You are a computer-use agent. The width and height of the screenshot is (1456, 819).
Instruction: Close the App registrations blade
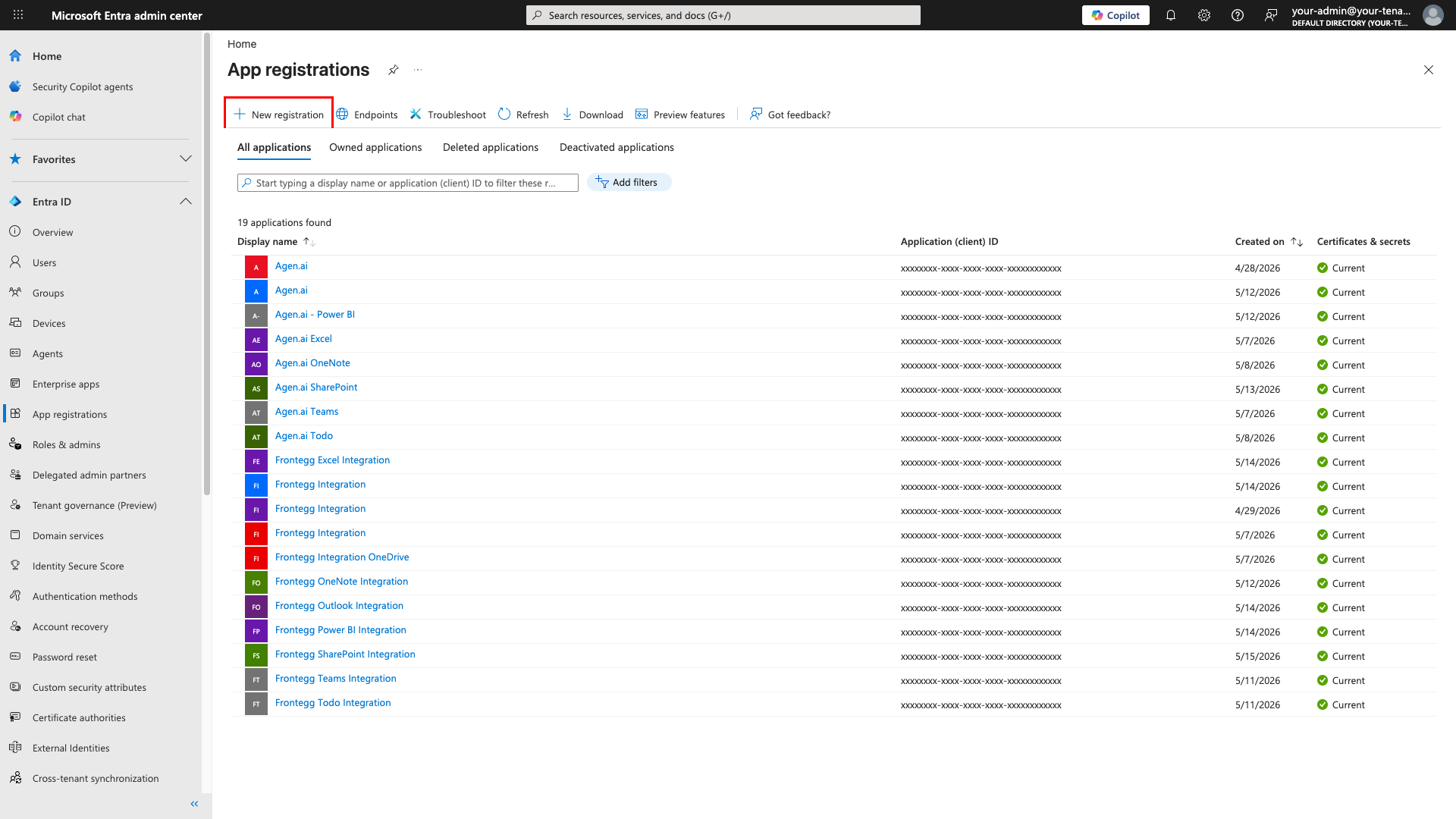(1429, 70)
